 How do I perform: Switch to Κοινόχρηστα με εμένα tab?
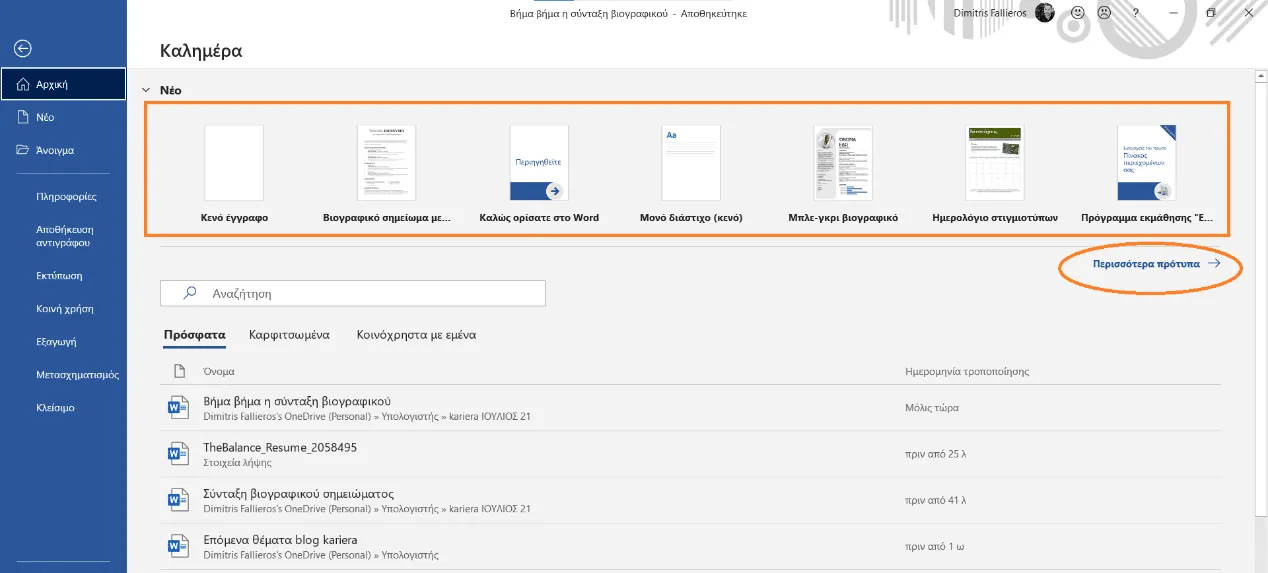click(x=416, y=335)
